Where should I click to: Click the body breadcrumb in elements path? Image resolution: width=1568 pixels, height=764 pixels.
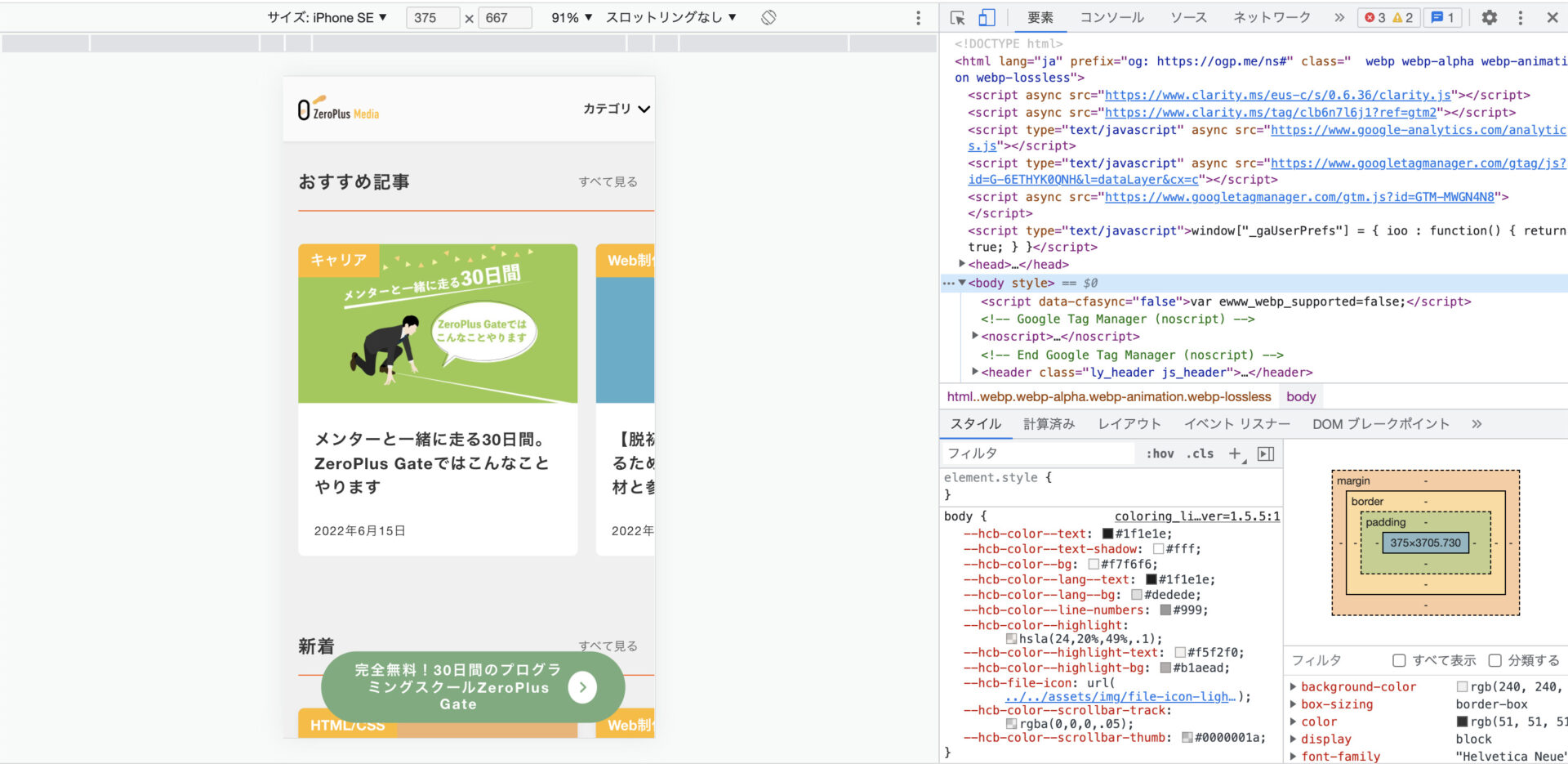[x=1301, y=396]
